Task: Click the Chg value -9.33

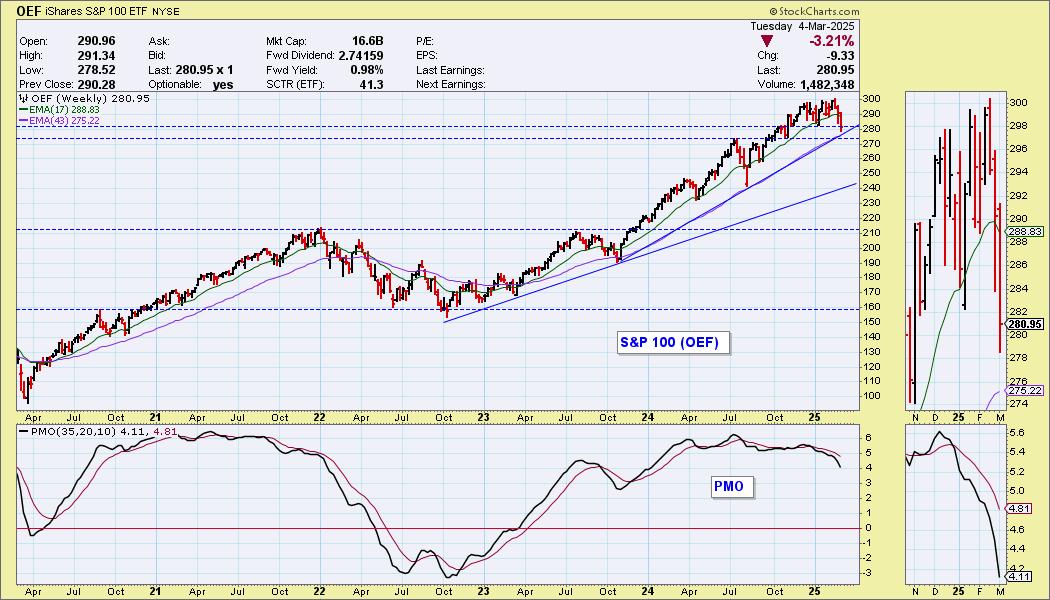Action: point(840,56)
